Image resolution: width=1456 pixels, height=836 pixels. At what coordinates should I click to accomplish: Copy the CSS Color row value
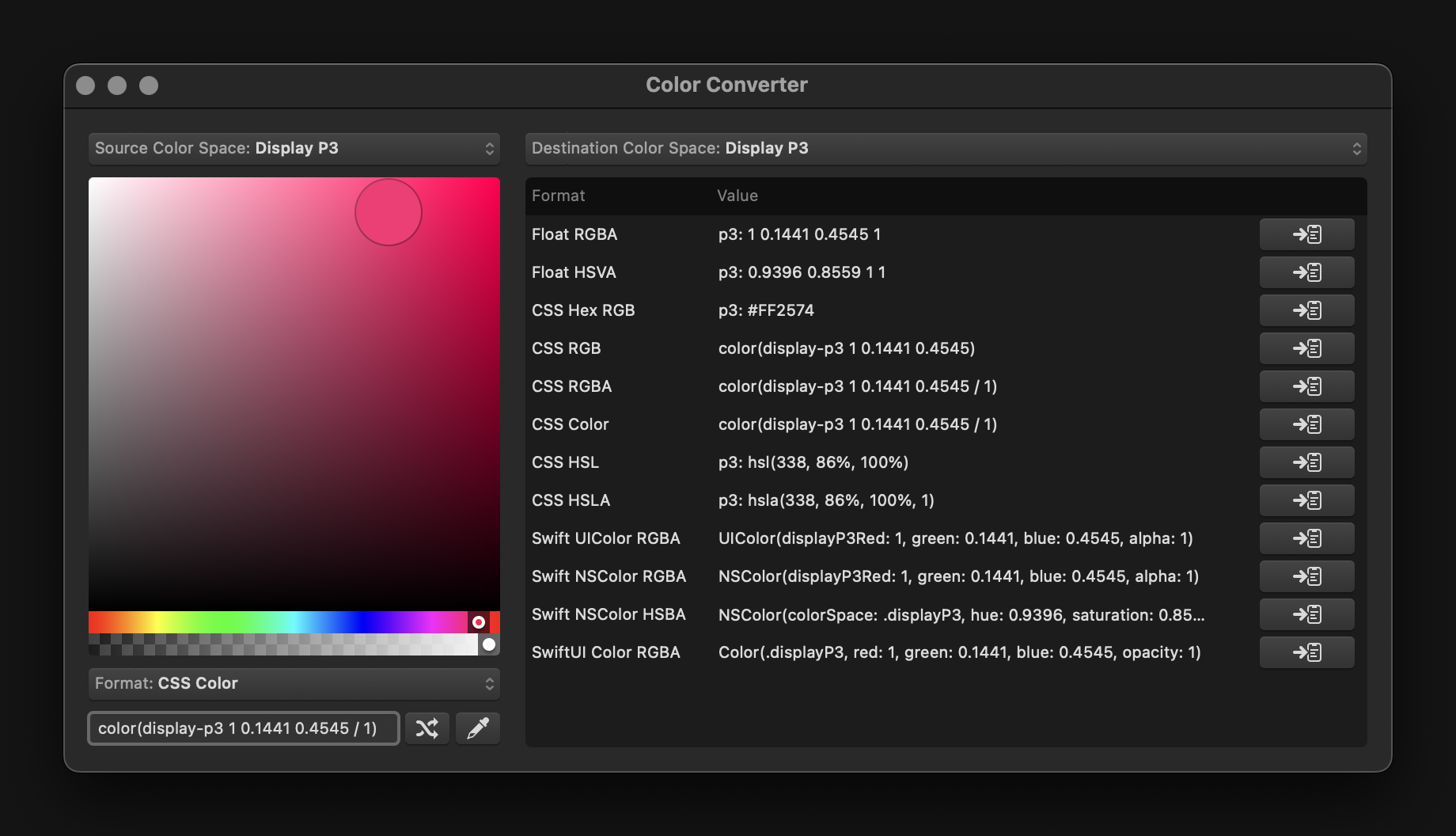(x=1306, y=424)
